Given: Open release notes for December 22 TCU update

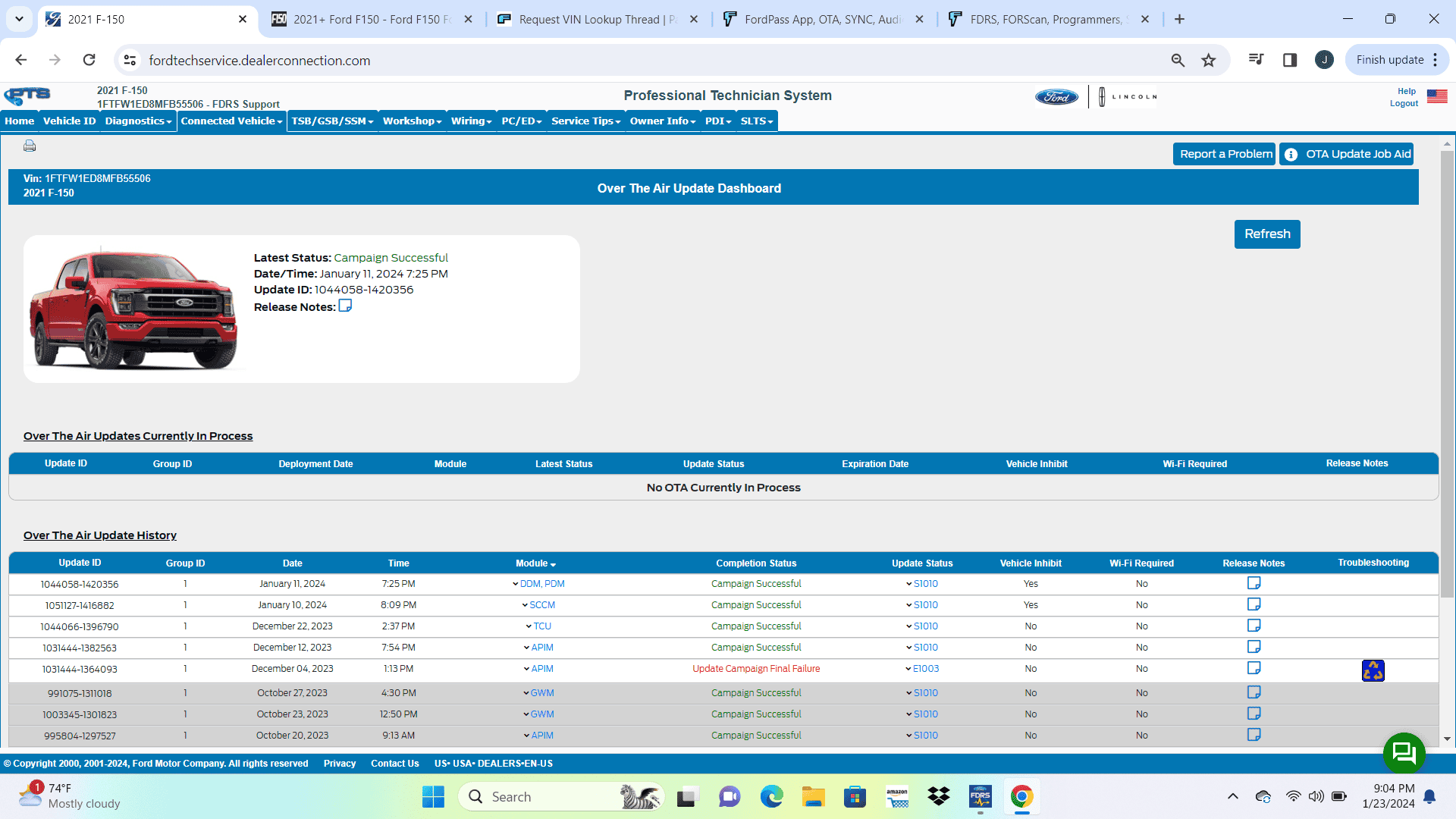Looking at the screenshot, I should click(1254, 626).
